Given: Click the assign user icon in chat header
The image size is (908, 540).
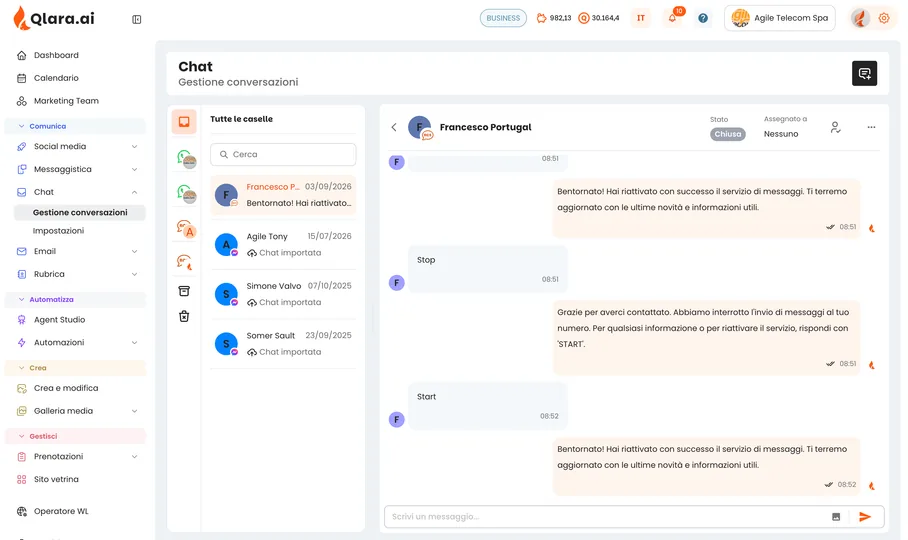Looking at the screenshot, I should click(835, 127).
